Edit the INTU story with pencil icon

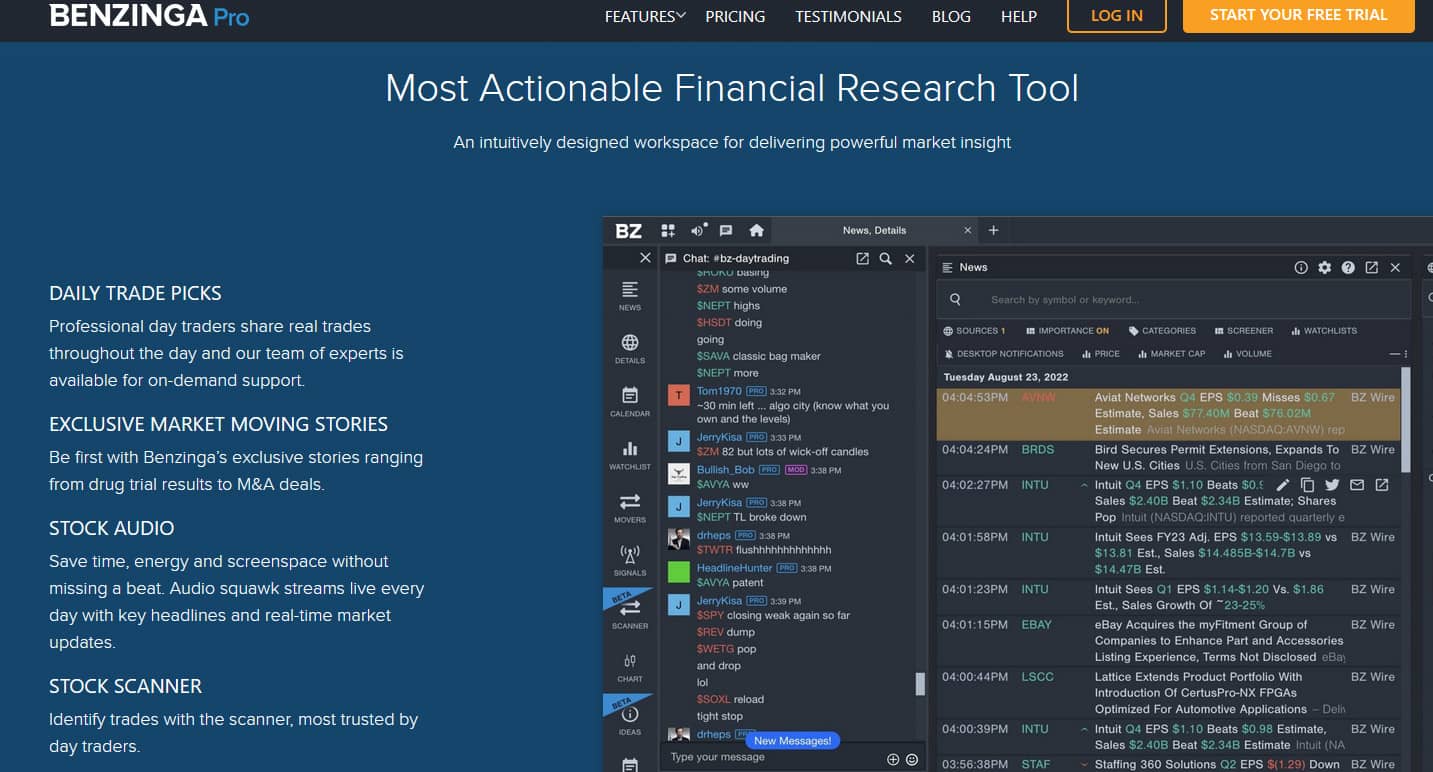(1283, 485)
